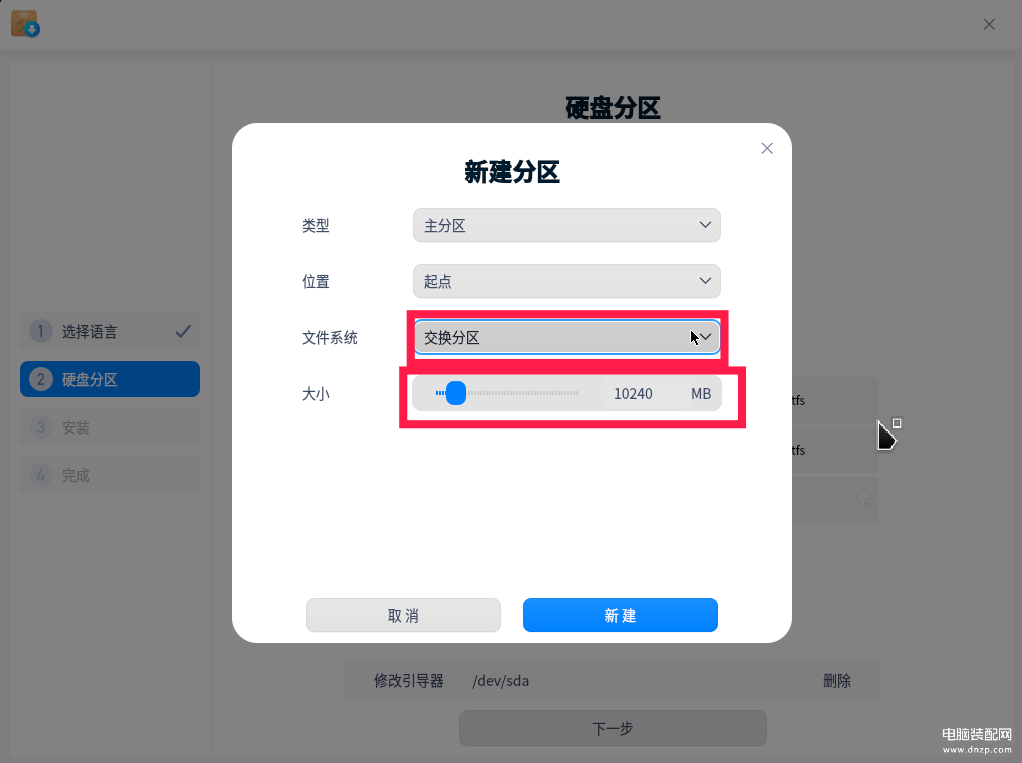Click the 修改引导器 label

[x=409, y=681]
